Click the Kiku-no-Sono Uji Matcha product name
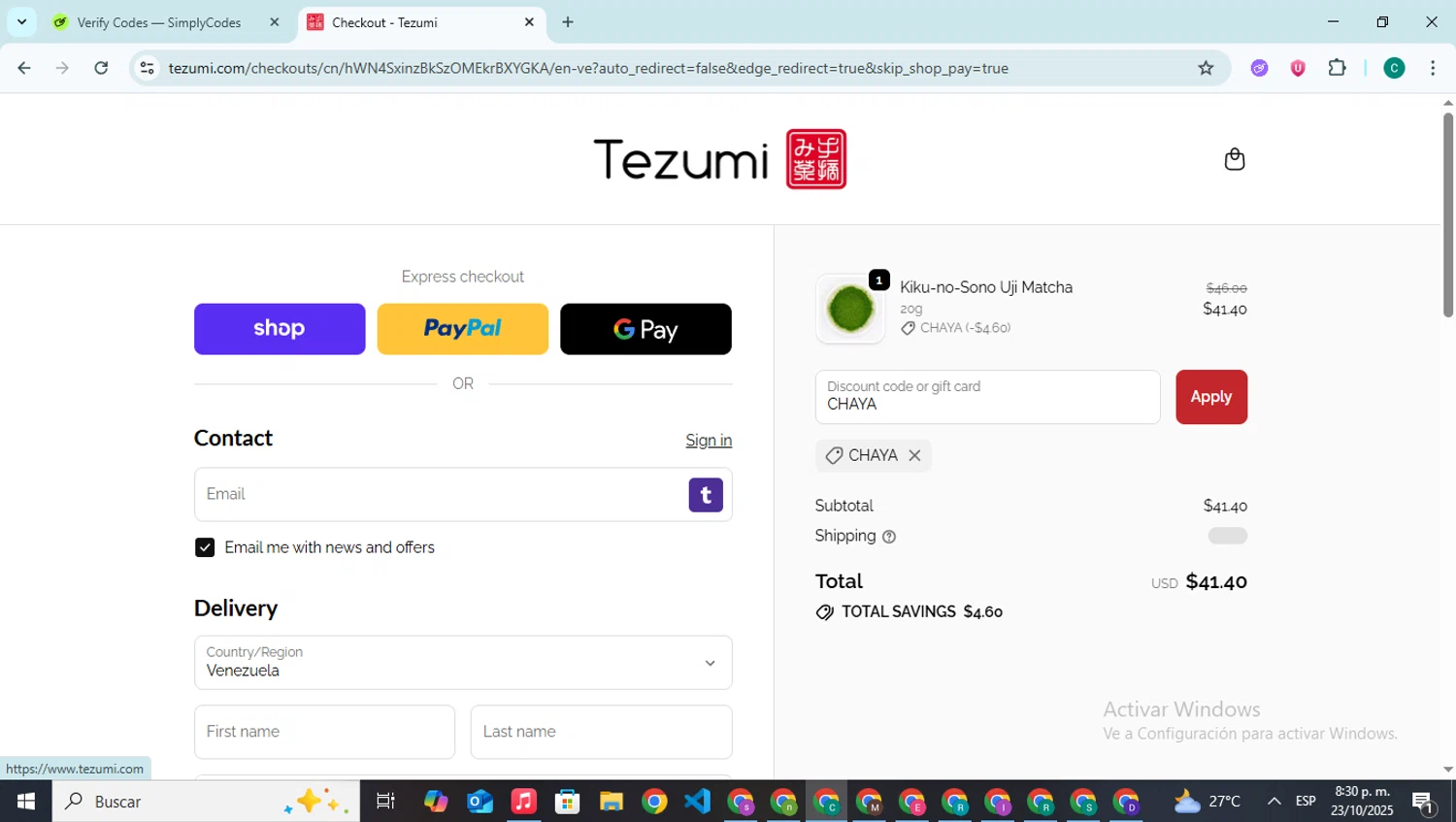The width and height of the screenshot is (1456, 822). (986, 287)
